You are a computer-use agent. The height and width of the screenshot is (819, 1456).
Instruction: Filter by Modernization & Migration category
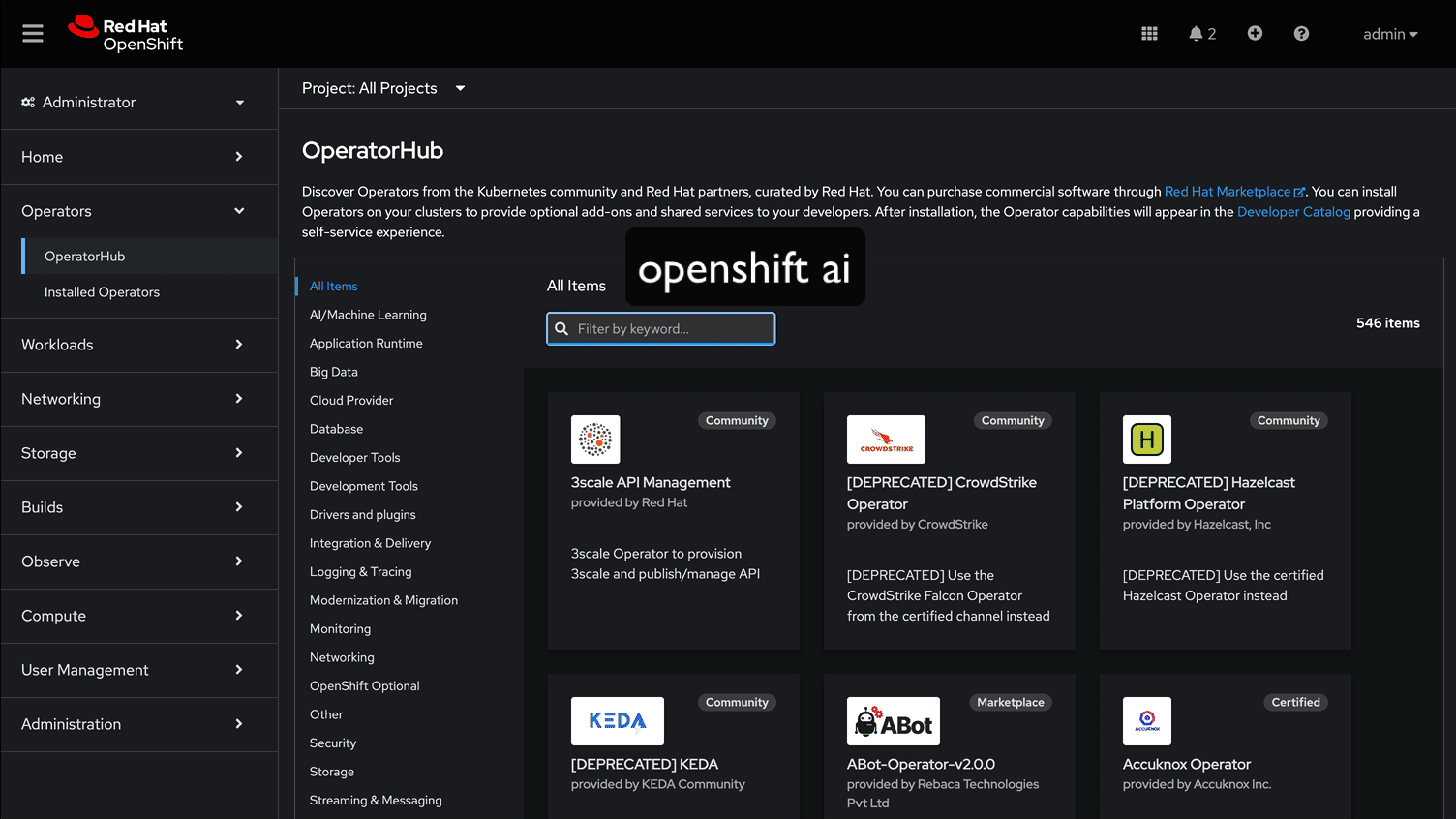click(x=383, y=600)
